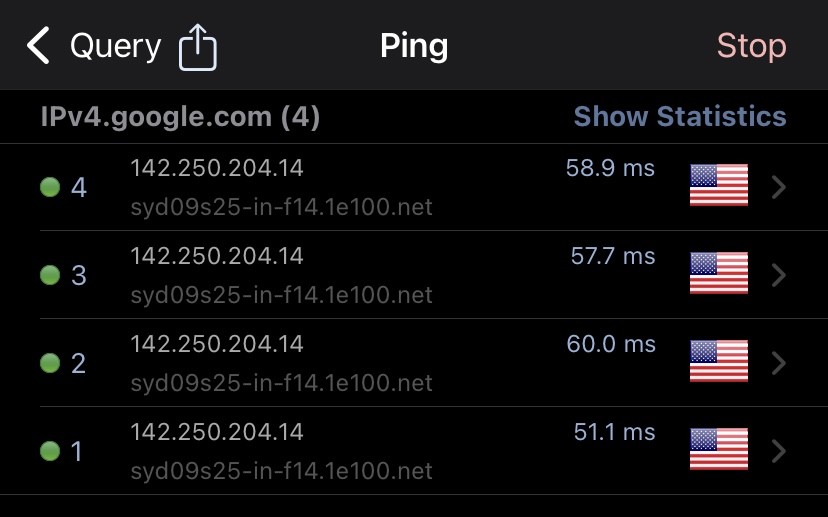The image size is (828, 517).
Task: Return to the Query screen
Action: 115,46
